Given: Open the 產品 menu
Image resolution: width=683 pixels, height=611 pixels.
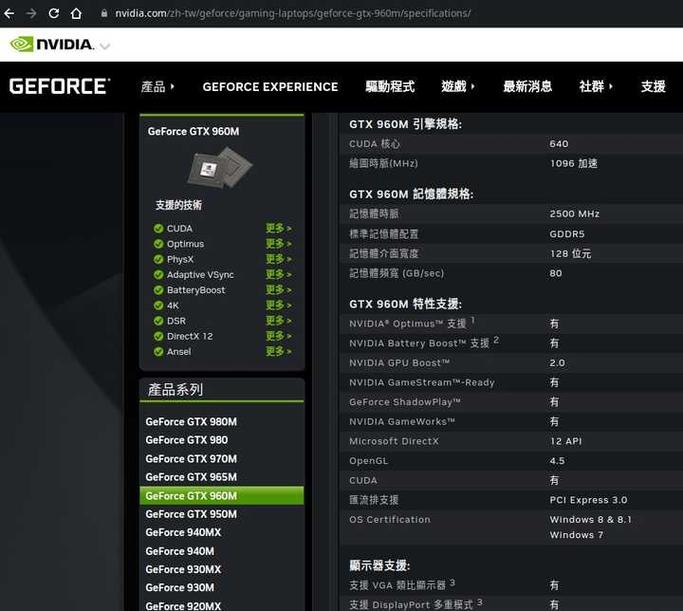Looking at the screenshot, I should point(153,87).
